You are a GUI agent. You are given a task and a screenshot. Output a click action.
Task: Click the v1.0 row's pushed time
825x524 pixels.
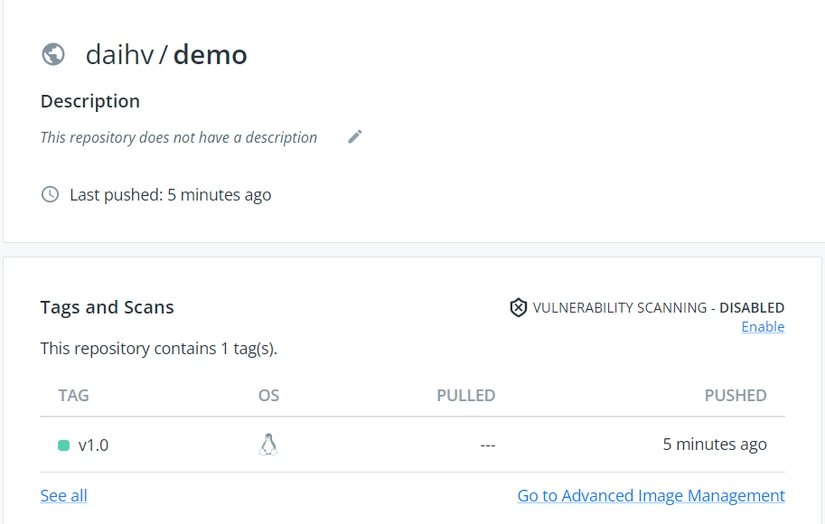[x=714, y=445]
